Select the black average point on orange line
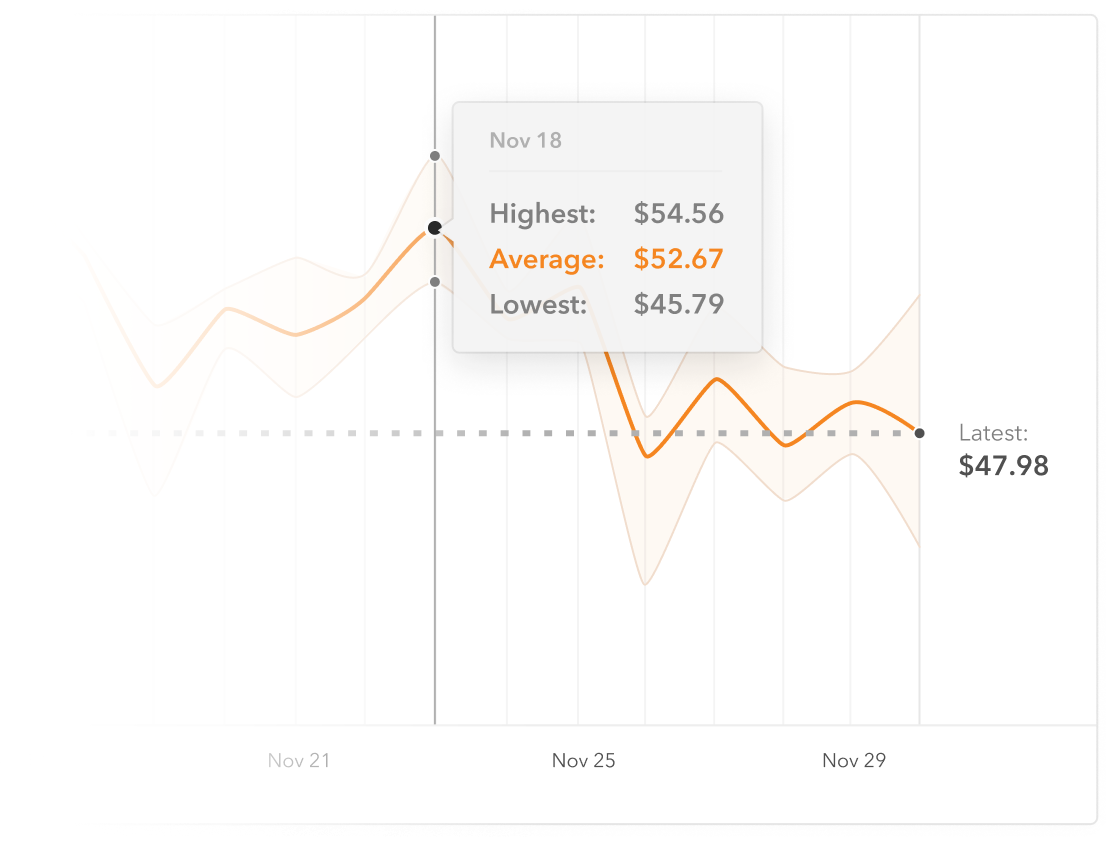This screenshot has height=847, width=1115. click(x=434, y=228)
